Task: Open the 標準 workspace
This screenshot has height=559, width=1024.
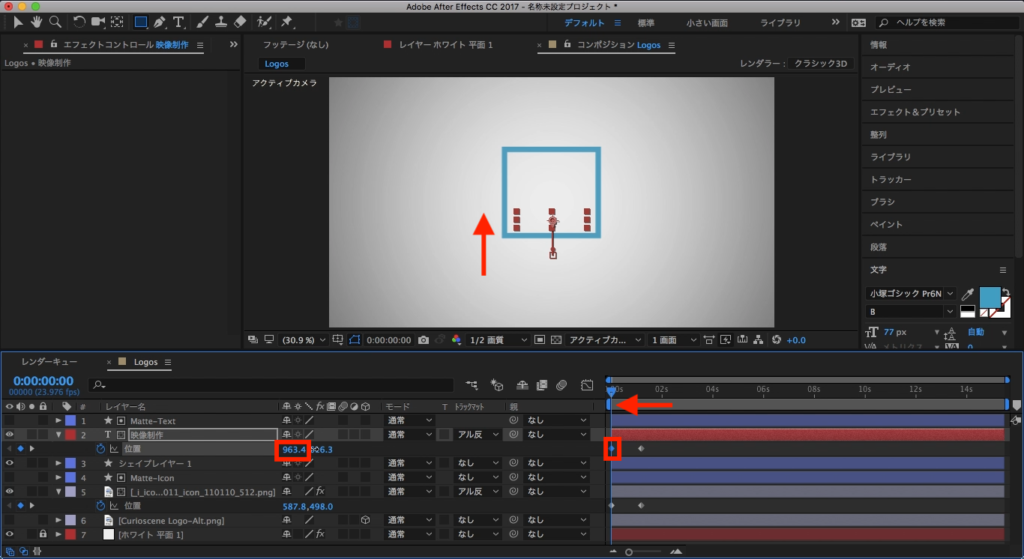Action: [646, 22]
